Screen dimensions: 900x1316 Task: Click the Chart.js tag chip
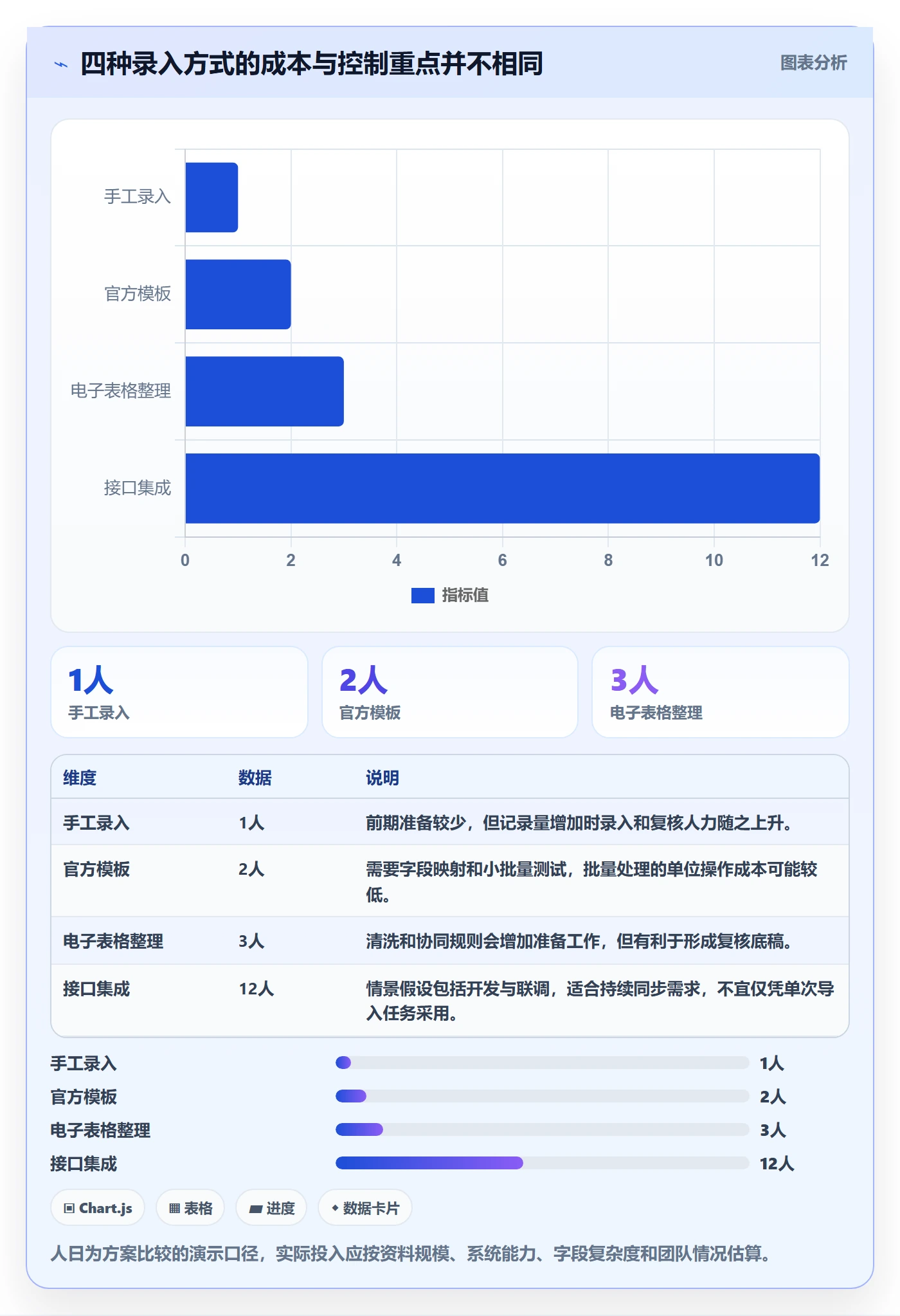pos(98,1208)
